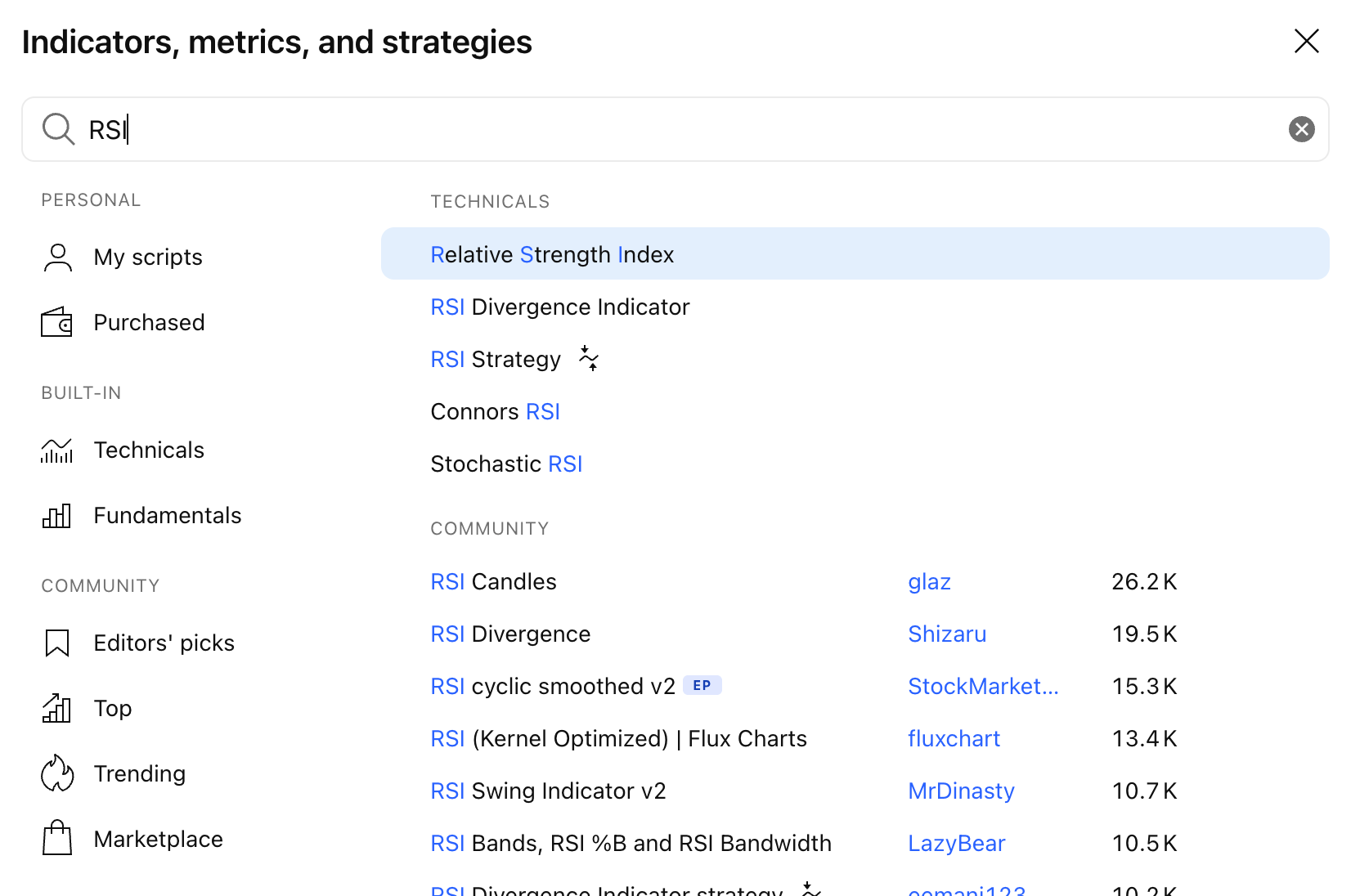Add Relative Strength Index indicator

click(x=855, y=254)
